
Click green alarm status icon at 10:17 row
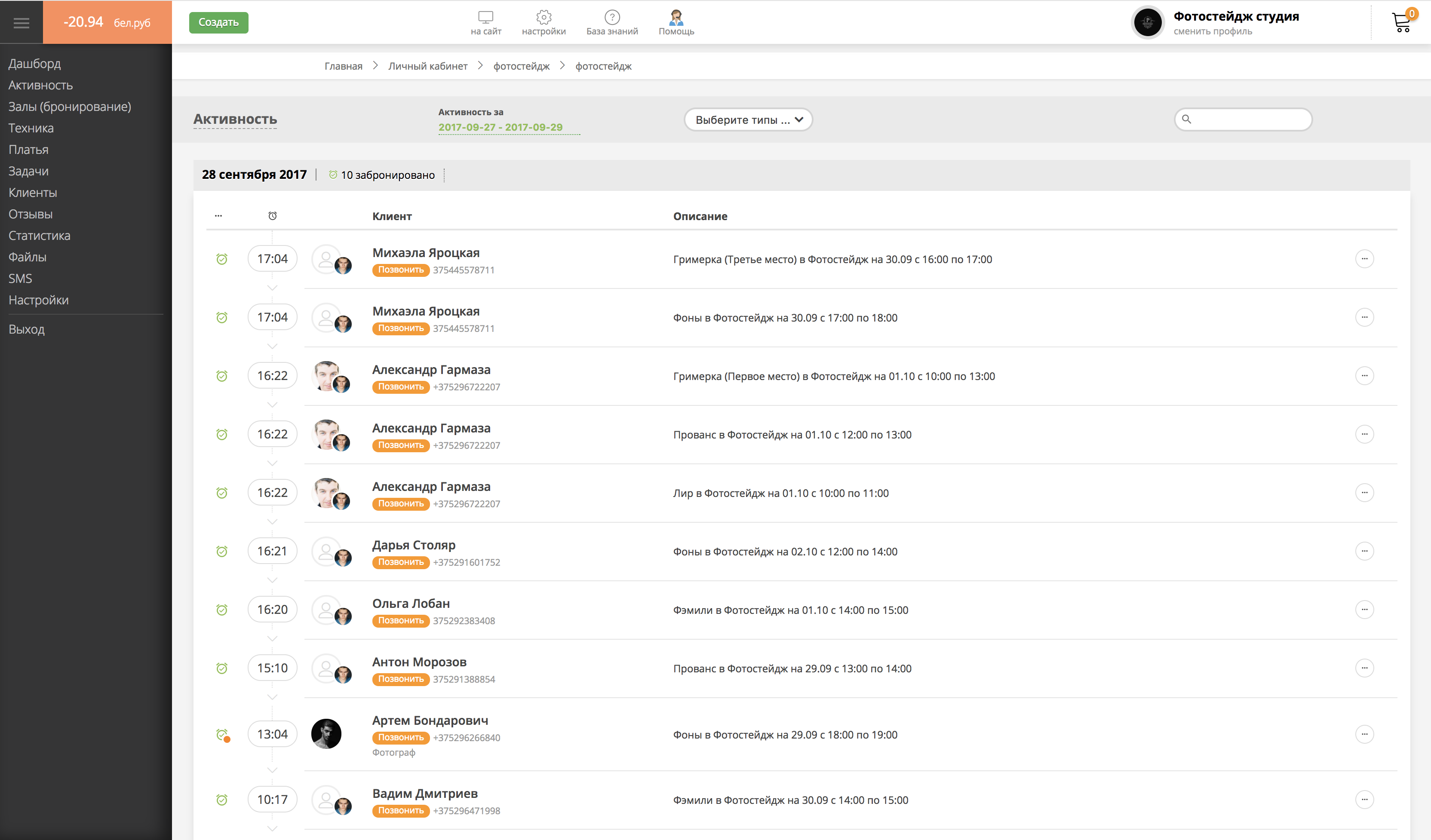[x=222, y=800]
